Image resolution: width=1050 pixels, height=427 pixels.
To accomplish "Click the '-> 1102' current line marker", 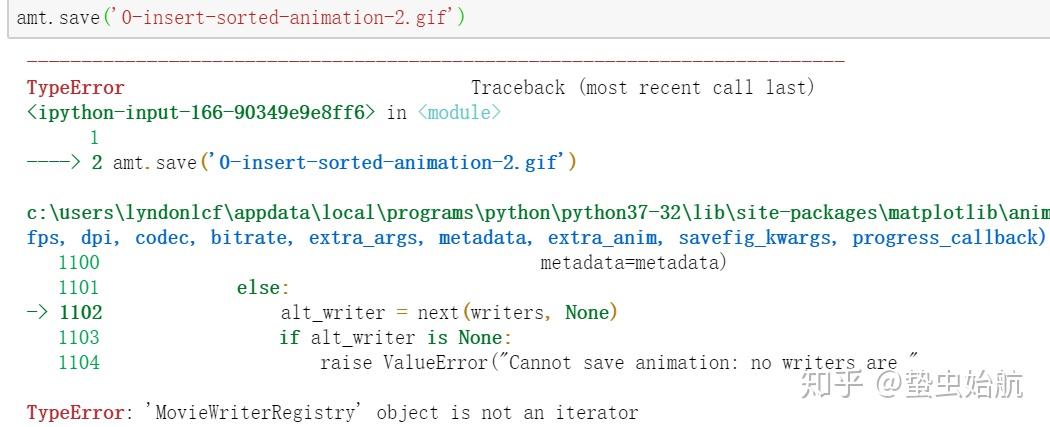I will point(64,313).
